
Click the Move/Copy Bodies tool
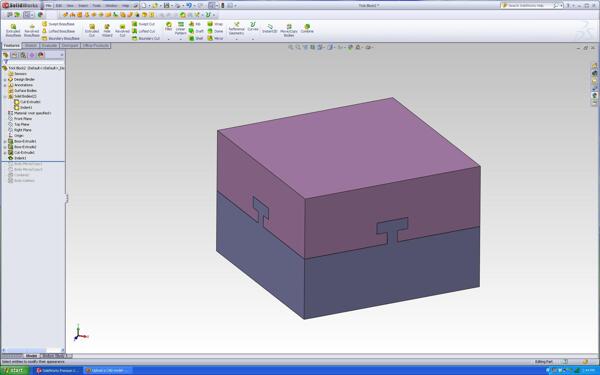(289, 30)
